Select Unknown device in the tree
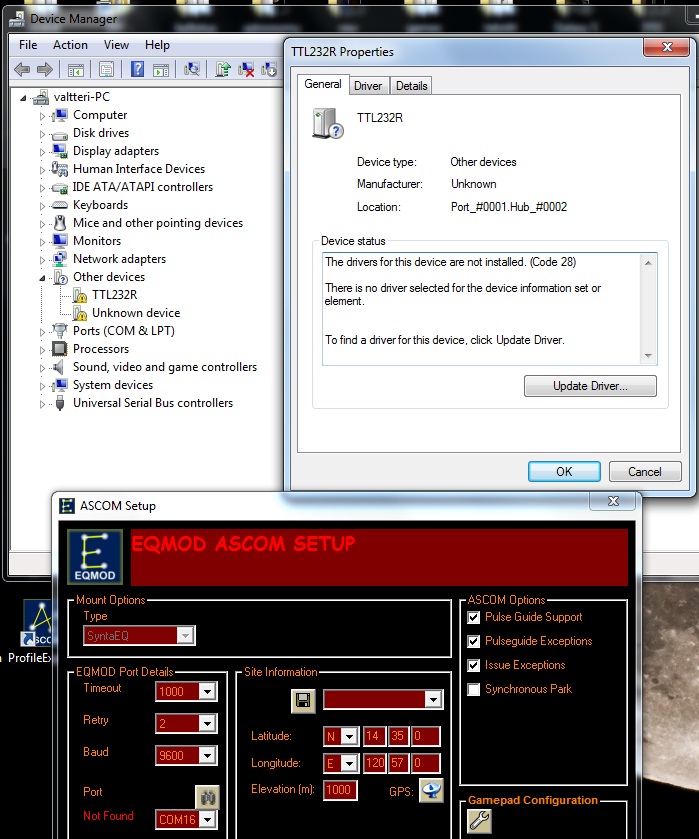This screenshot has width=699, height=839. pos(136,313)
